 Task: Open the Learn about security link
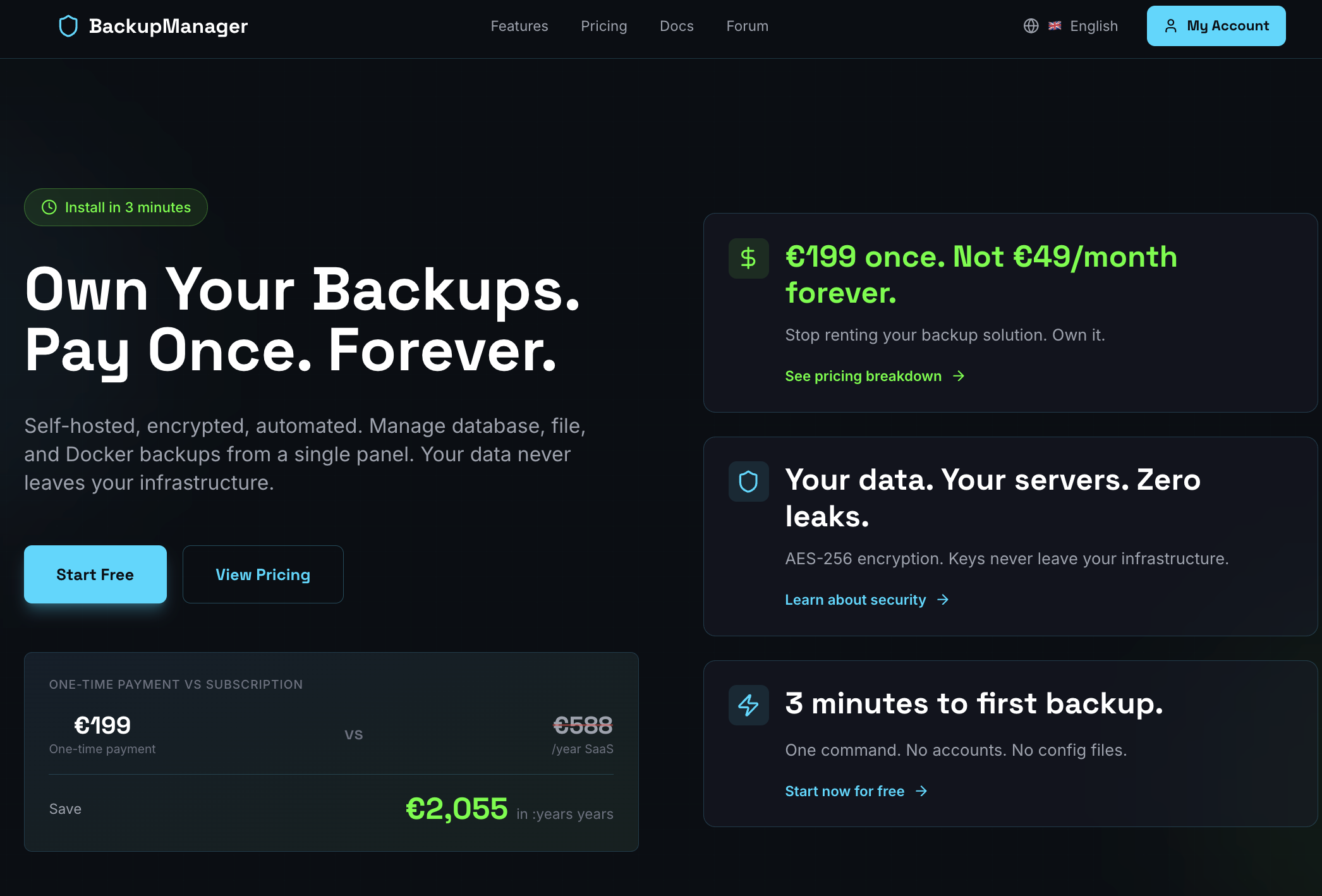tap(855, 600)
